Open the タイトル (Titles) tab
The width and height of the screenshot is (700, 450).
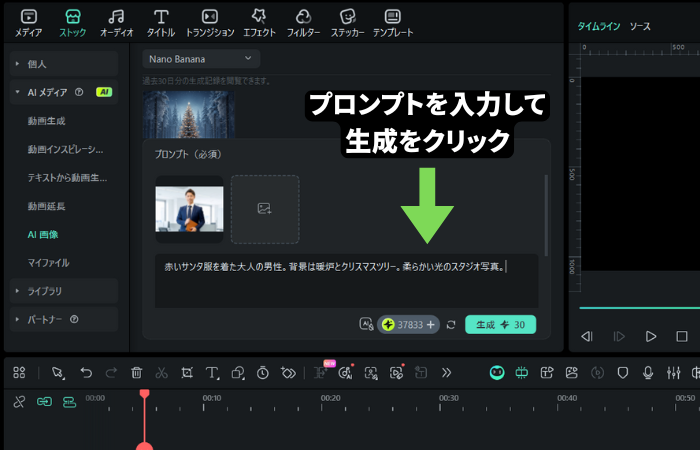tap(161, 23)
